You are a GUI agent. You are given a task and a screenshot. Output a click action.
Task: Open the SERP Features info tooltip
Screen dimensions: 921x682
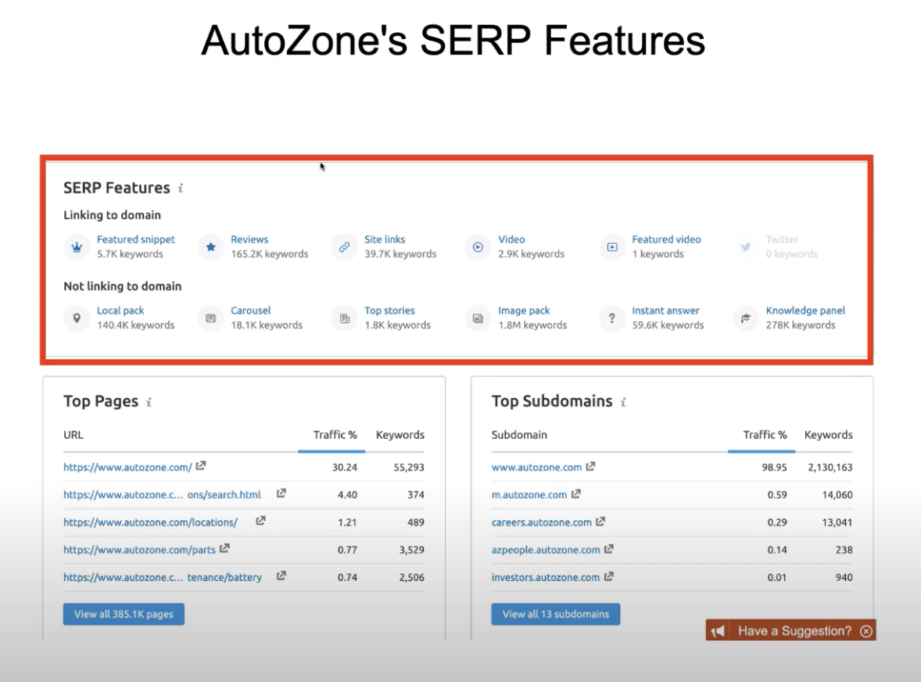(x=178, y=188)
